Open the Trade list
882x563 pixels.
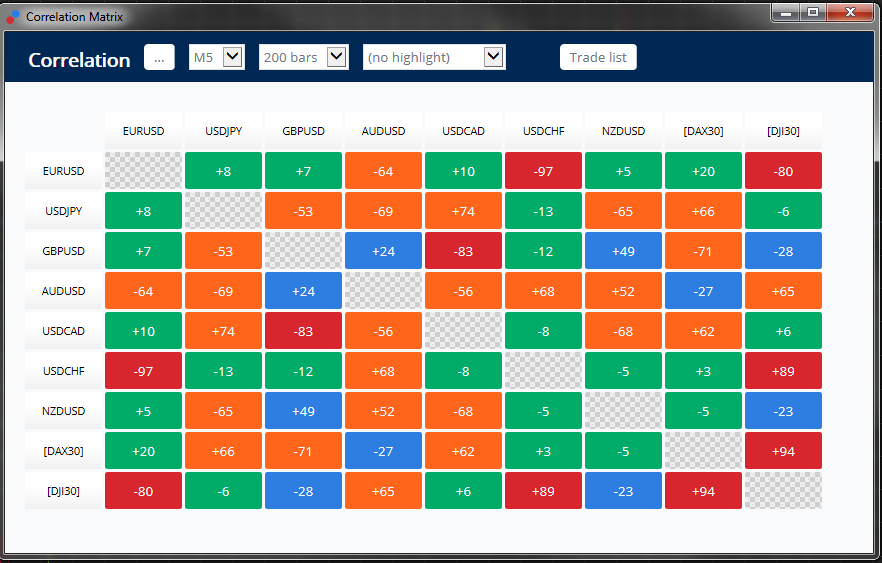pos(598,58)
